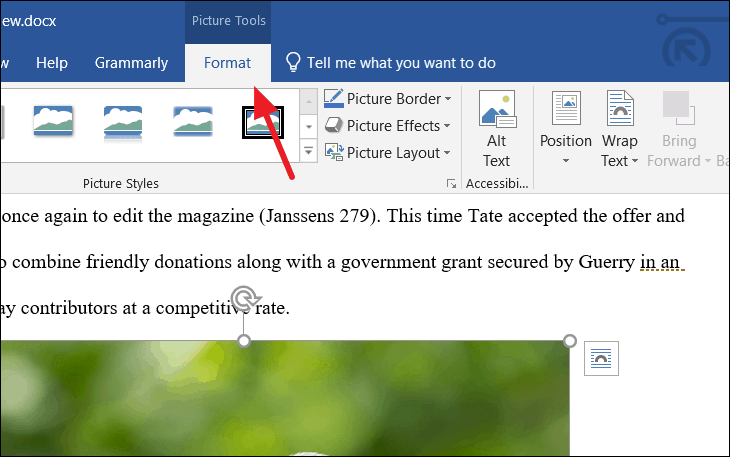This screenshot has height=457, width=730.
Task: Click the word "government" in the text
Action: pyautogui.click(x=388, y=262)
